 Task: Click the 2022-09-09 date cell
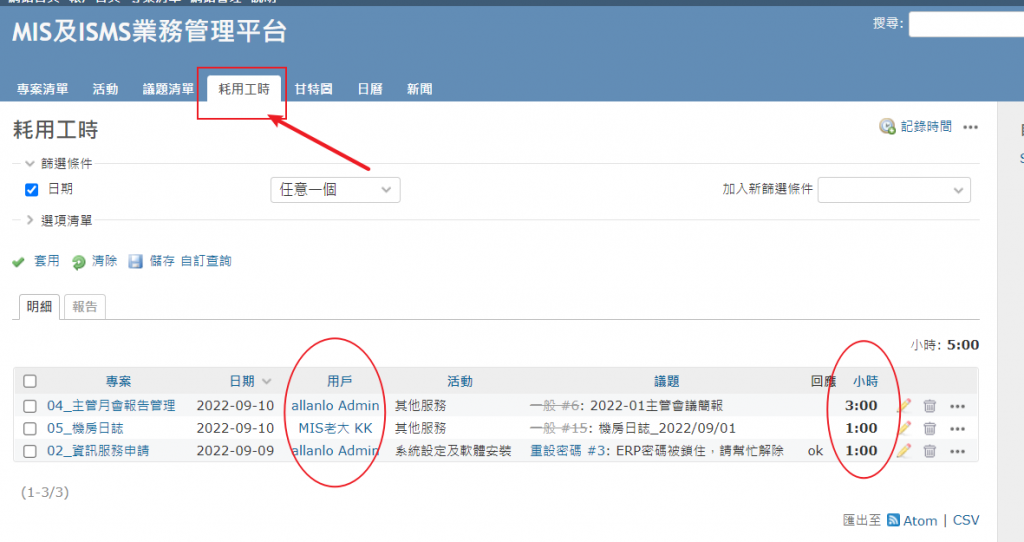point(235,451)
